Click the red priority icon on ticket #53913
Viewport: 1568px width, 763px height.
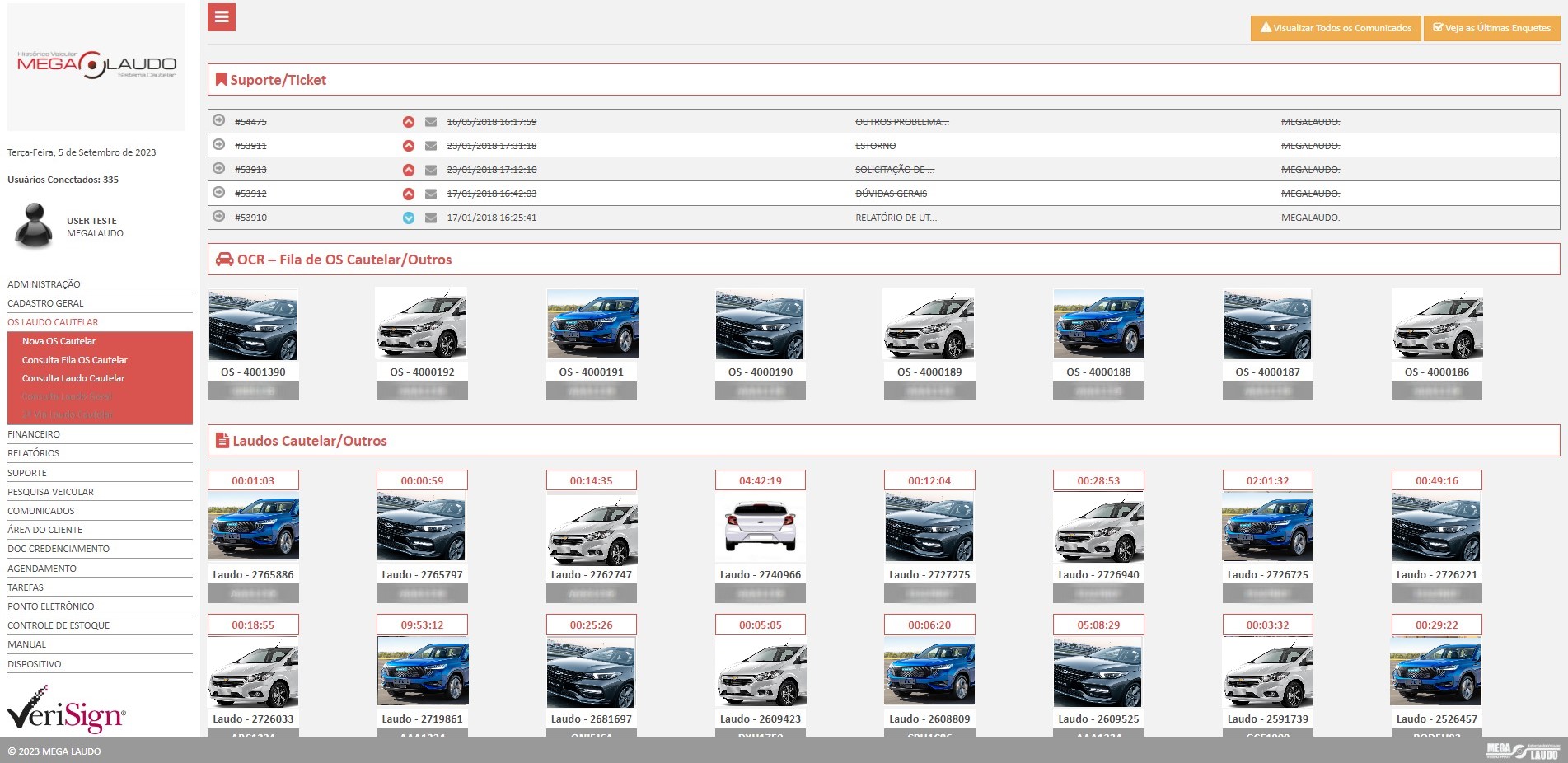click(x=408, y=170)
